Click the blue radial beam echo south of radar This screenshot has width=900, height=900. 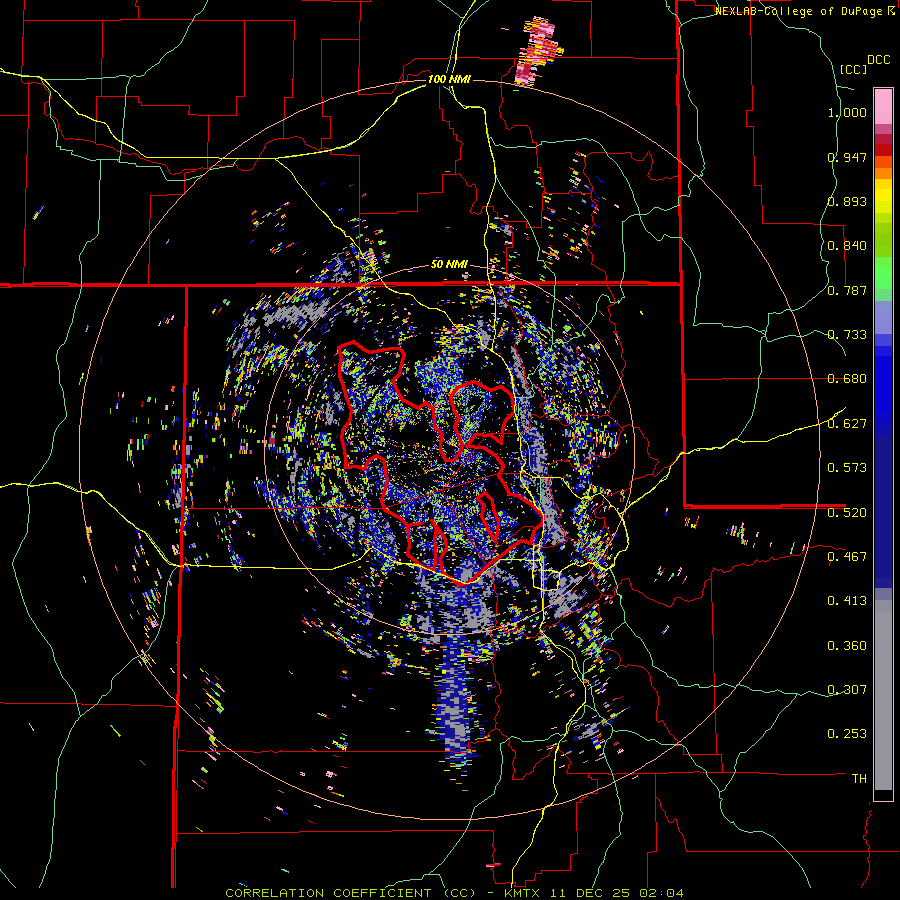(x=457, y=703)
